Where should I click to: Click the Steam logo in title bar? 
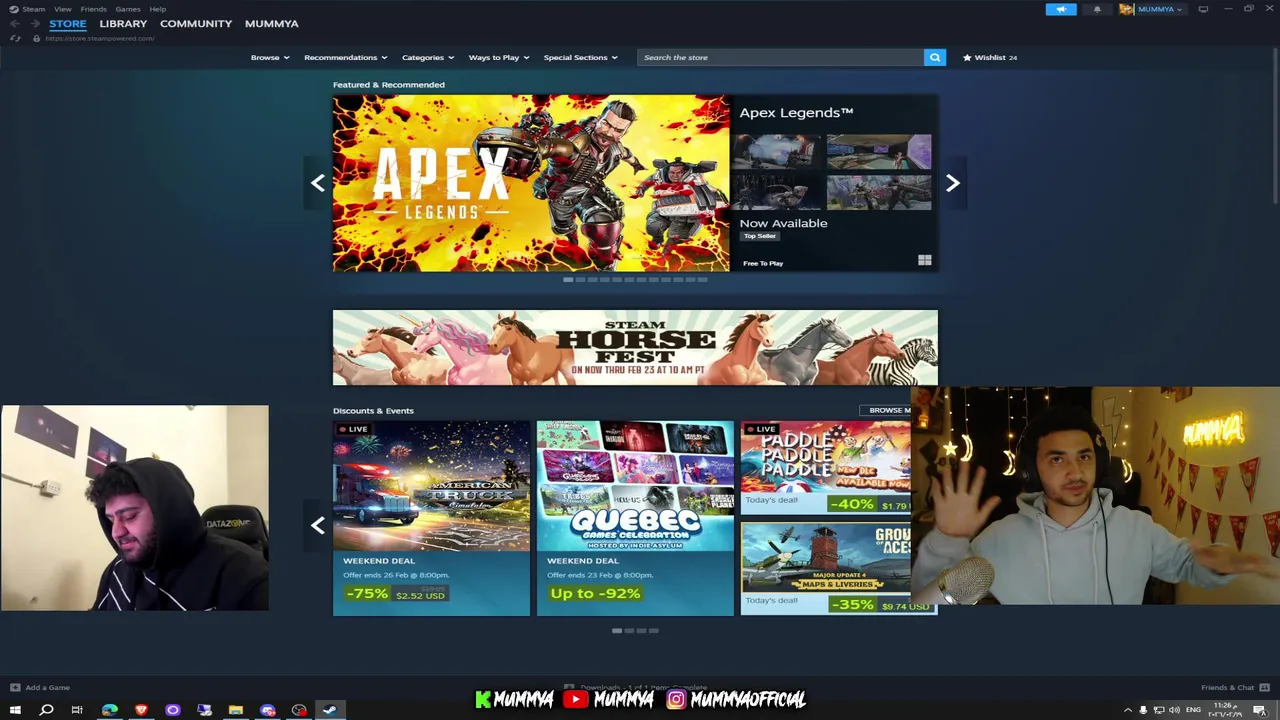click(x=14, y=9)
